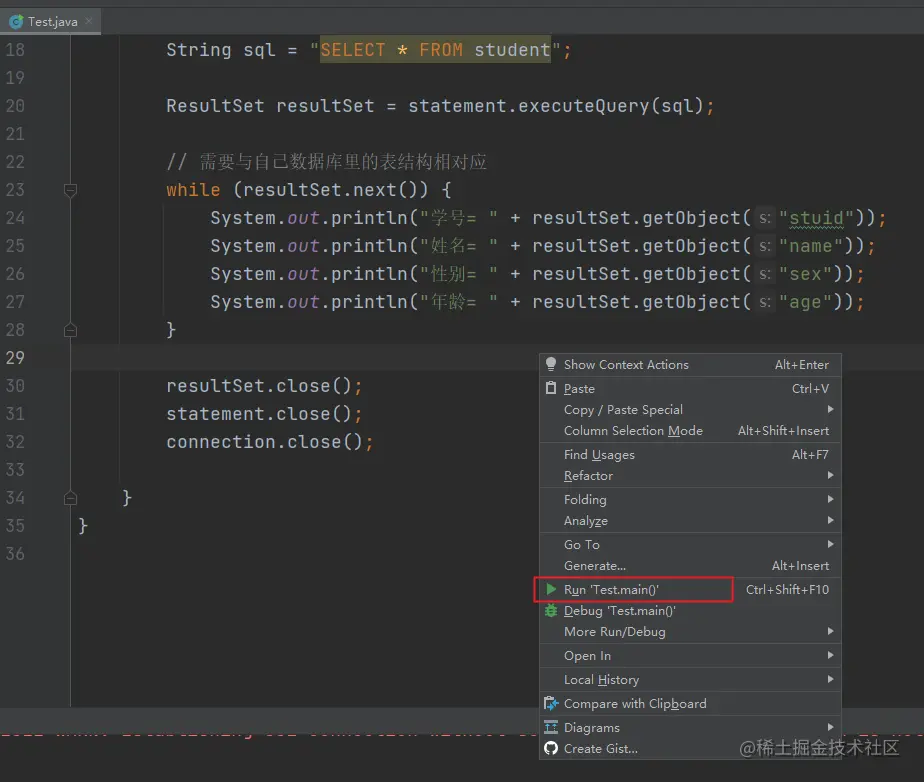The height and width of the screenshot is (782, 924).
Task: Select Debug 'Test.main()' entry
Action: coord(690,611)
